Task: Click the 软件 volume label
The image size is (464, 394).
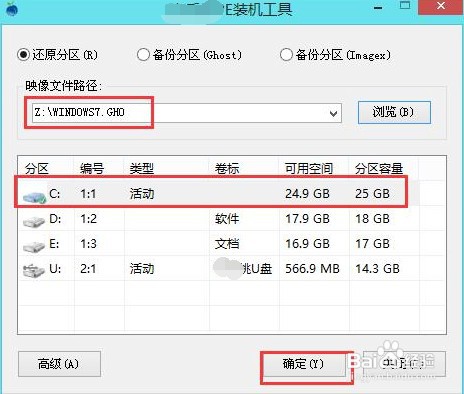Action: [227, 219]
